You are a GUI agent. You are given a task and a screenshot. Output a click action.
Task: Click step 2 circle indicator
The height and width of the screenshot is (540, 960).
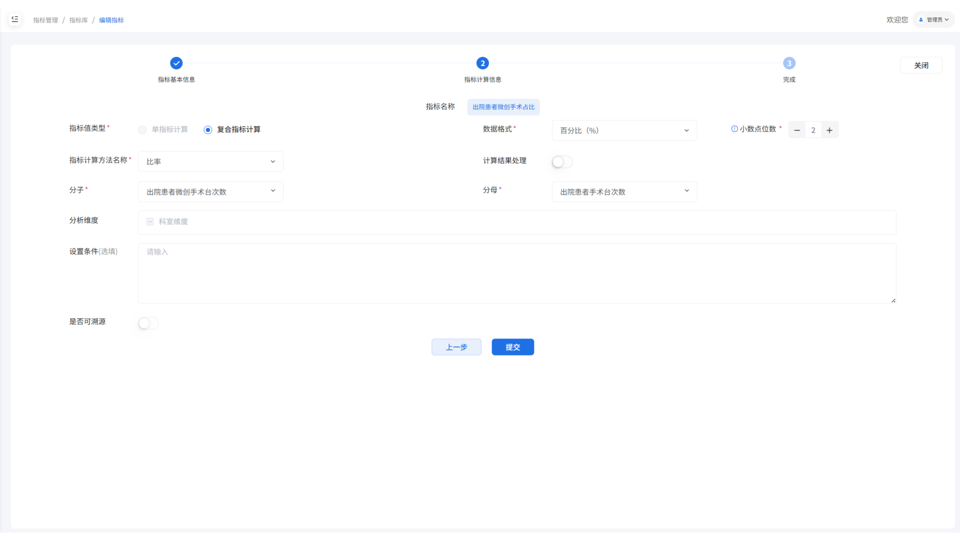[x=482, y=63]
